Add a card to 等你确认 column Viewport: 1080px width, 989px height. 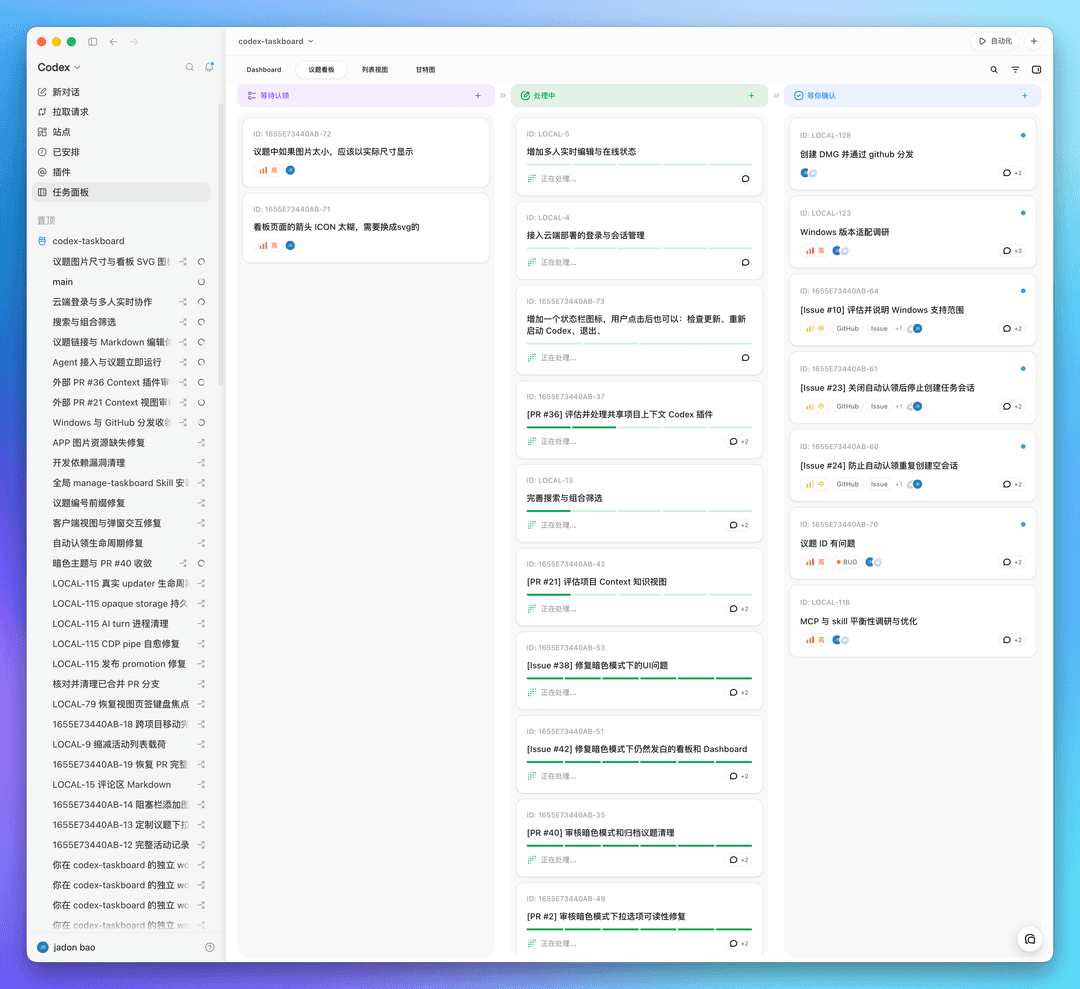tap(1025, 96)
